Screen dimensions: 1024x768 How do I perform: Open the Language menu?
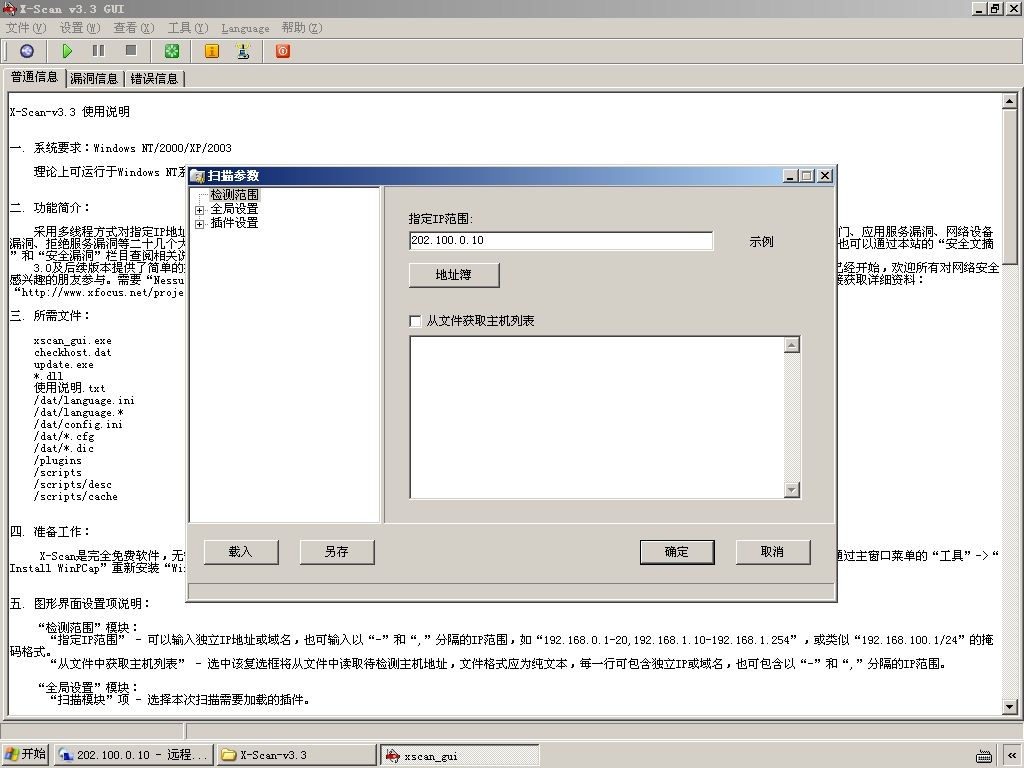point(245,28)
